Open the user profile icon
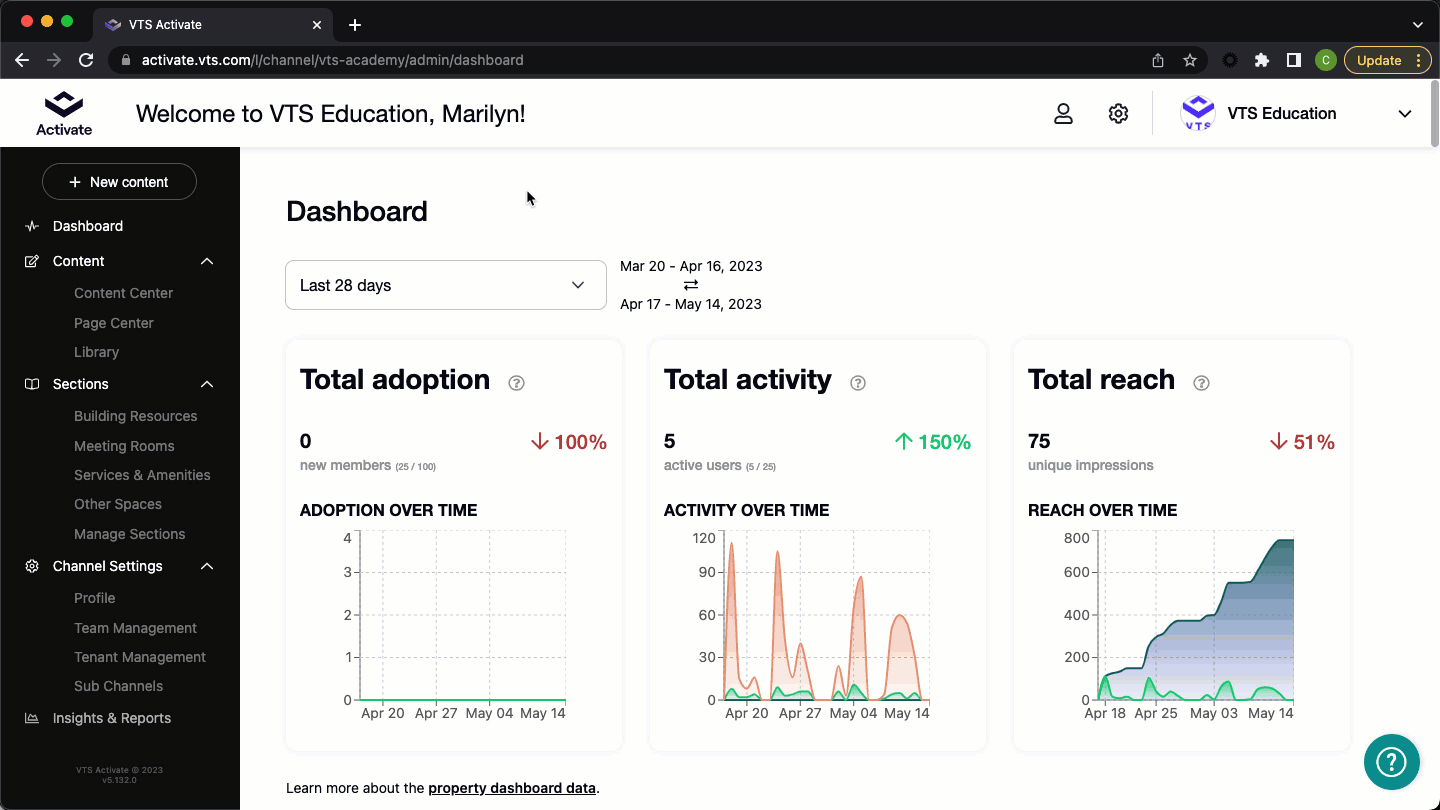Image resolution: width=1440 pixels, height=810 pixels. [1063, 114]
